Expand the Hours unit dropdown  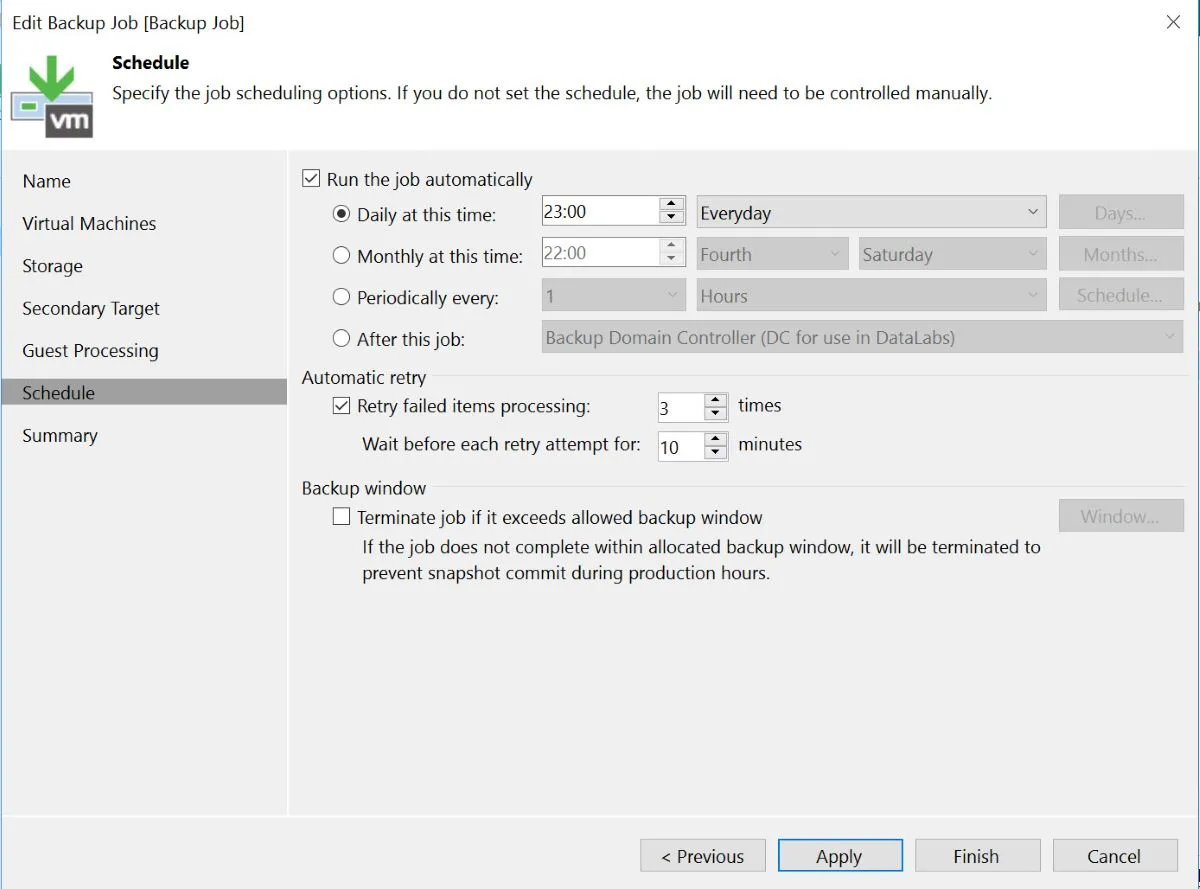coord(871,296)
